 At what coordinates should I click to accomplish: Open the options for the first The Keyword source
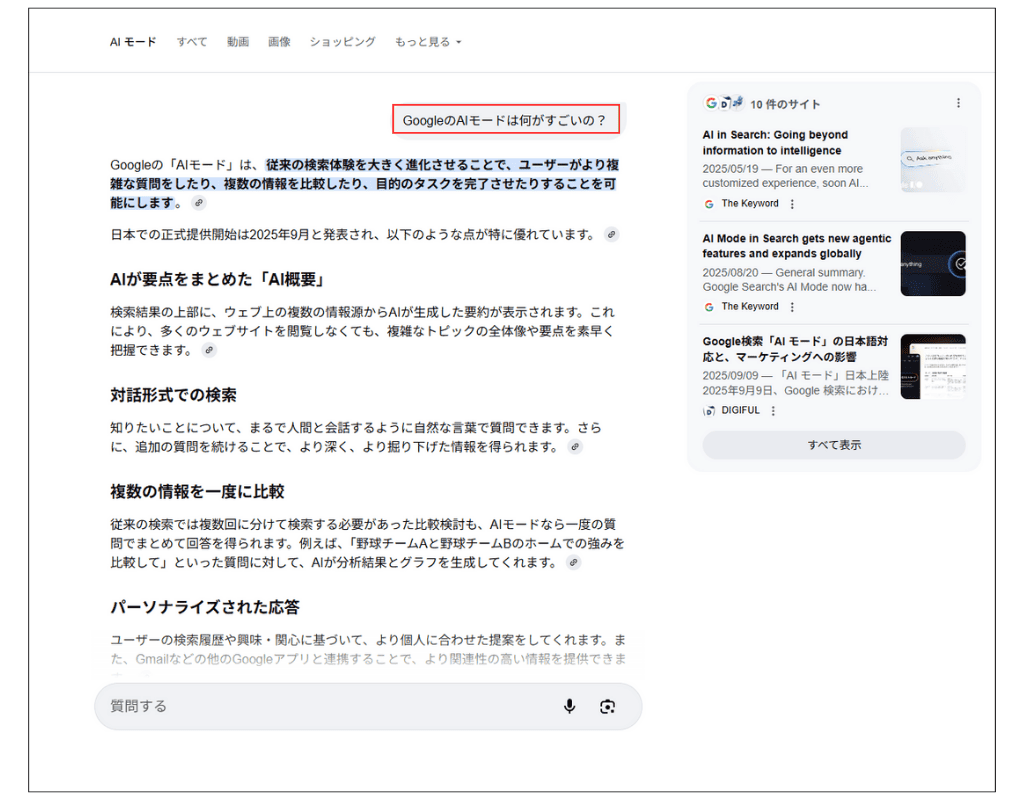pyautogui.click(x=792, y=204)
